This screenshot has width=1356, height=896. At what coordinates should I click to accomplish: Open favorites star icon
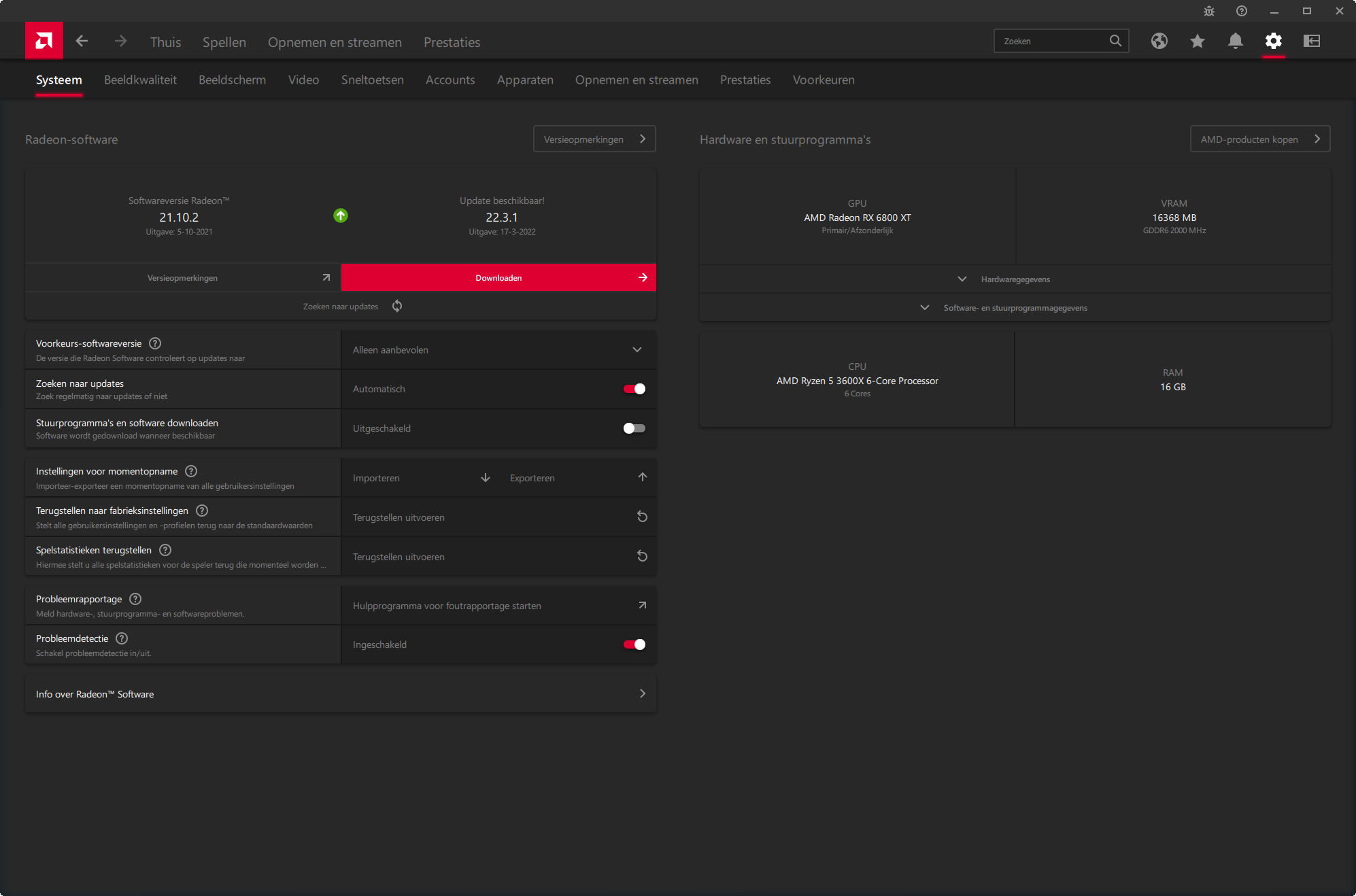[1198, 41]
